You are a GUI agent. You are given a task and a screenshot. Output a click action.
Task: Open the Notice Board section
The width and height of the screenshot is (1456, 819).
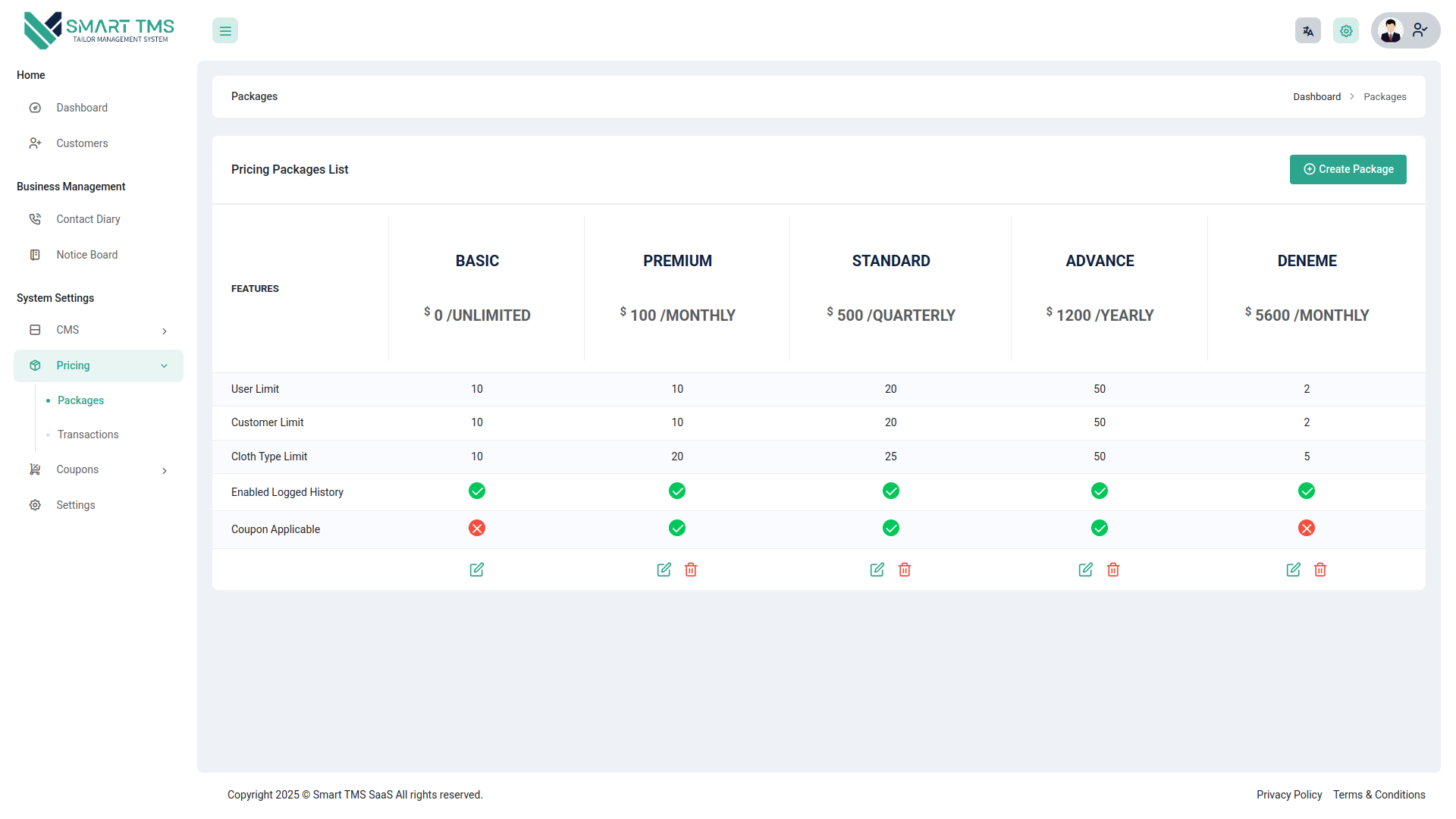tap(86, 254)
